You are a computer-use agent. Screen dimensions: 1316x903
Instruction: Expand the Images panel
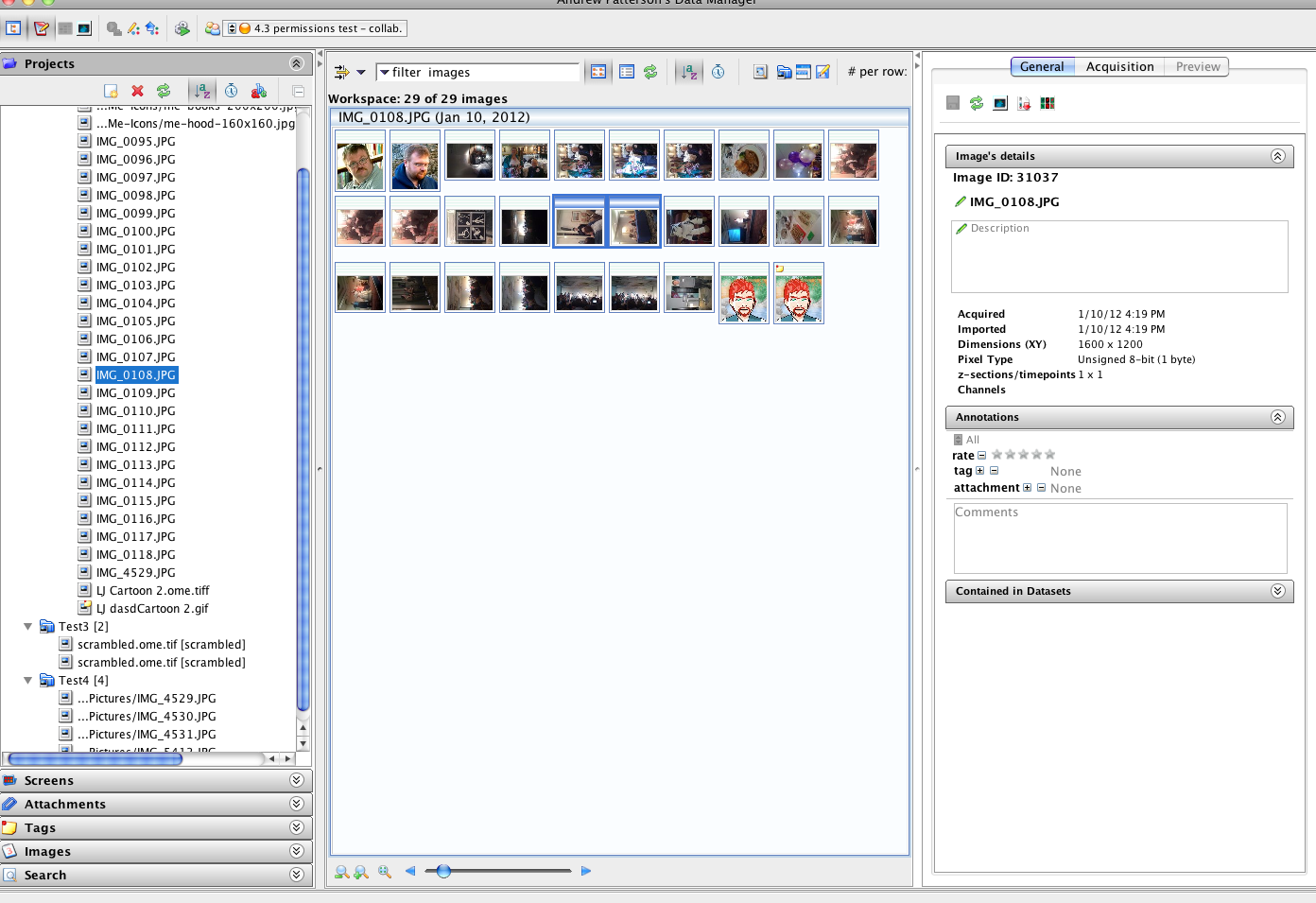(x=296, y=851)
